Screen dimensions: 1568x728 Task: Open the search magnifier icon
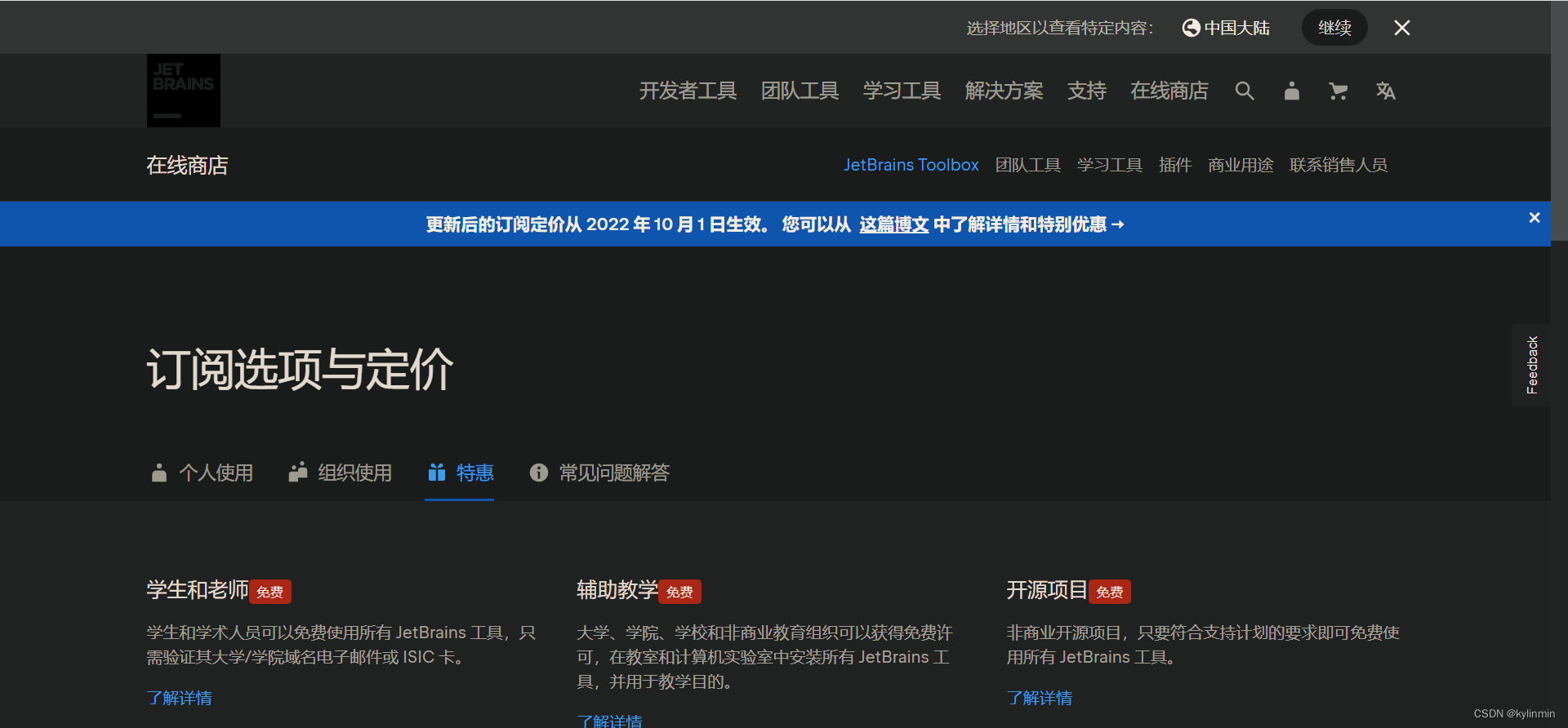[x=1245, y=91]
